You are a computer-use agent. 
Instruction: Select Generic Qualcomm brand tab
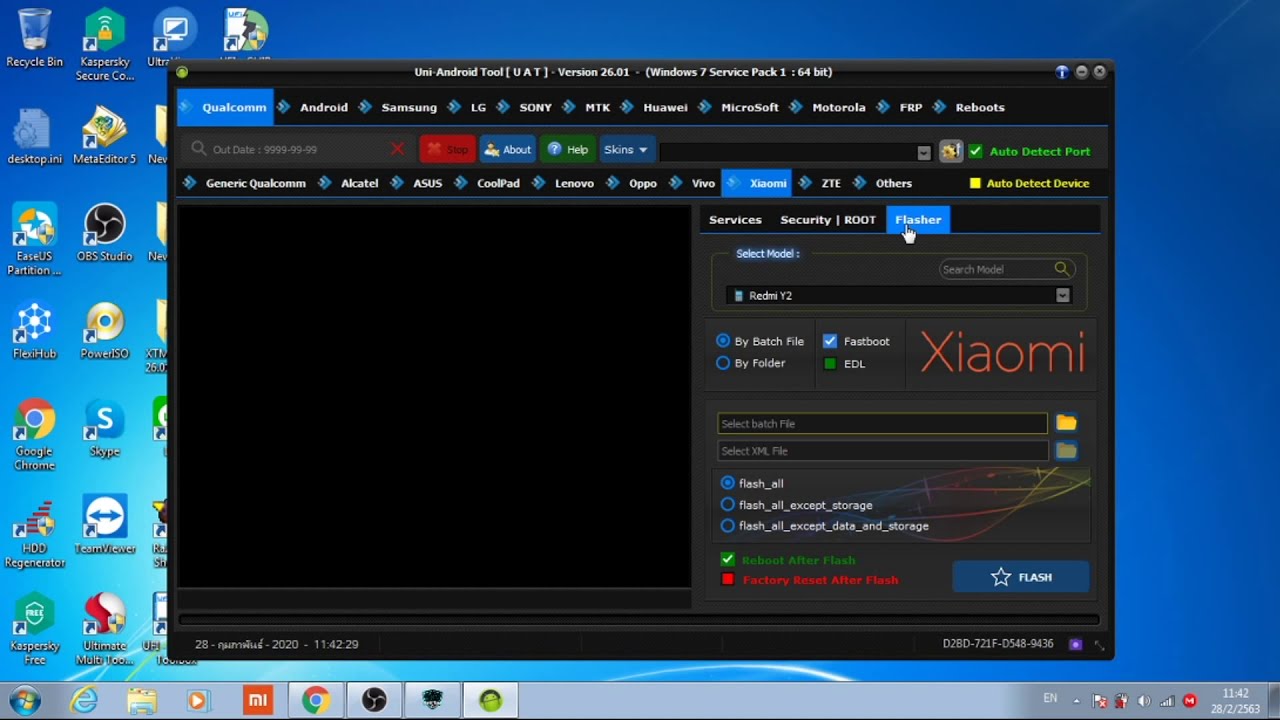245,183
